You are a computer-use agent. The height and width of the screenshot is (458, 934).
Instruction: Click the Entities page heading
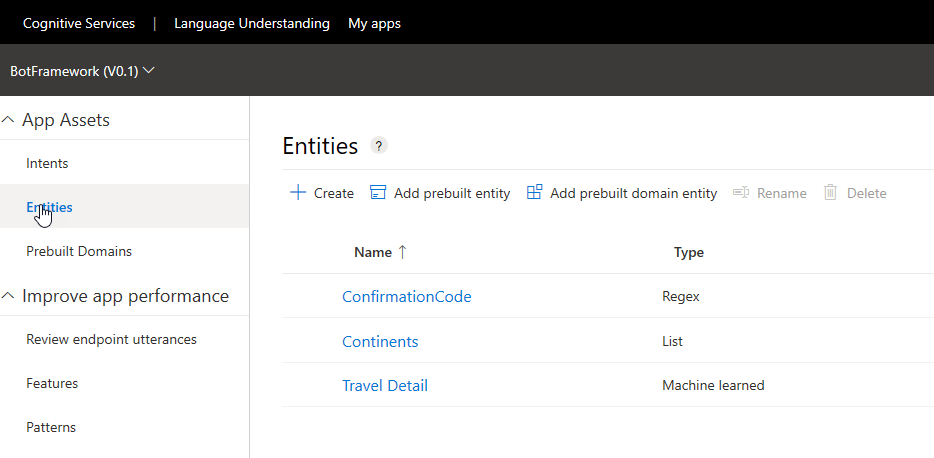point(320,146)
